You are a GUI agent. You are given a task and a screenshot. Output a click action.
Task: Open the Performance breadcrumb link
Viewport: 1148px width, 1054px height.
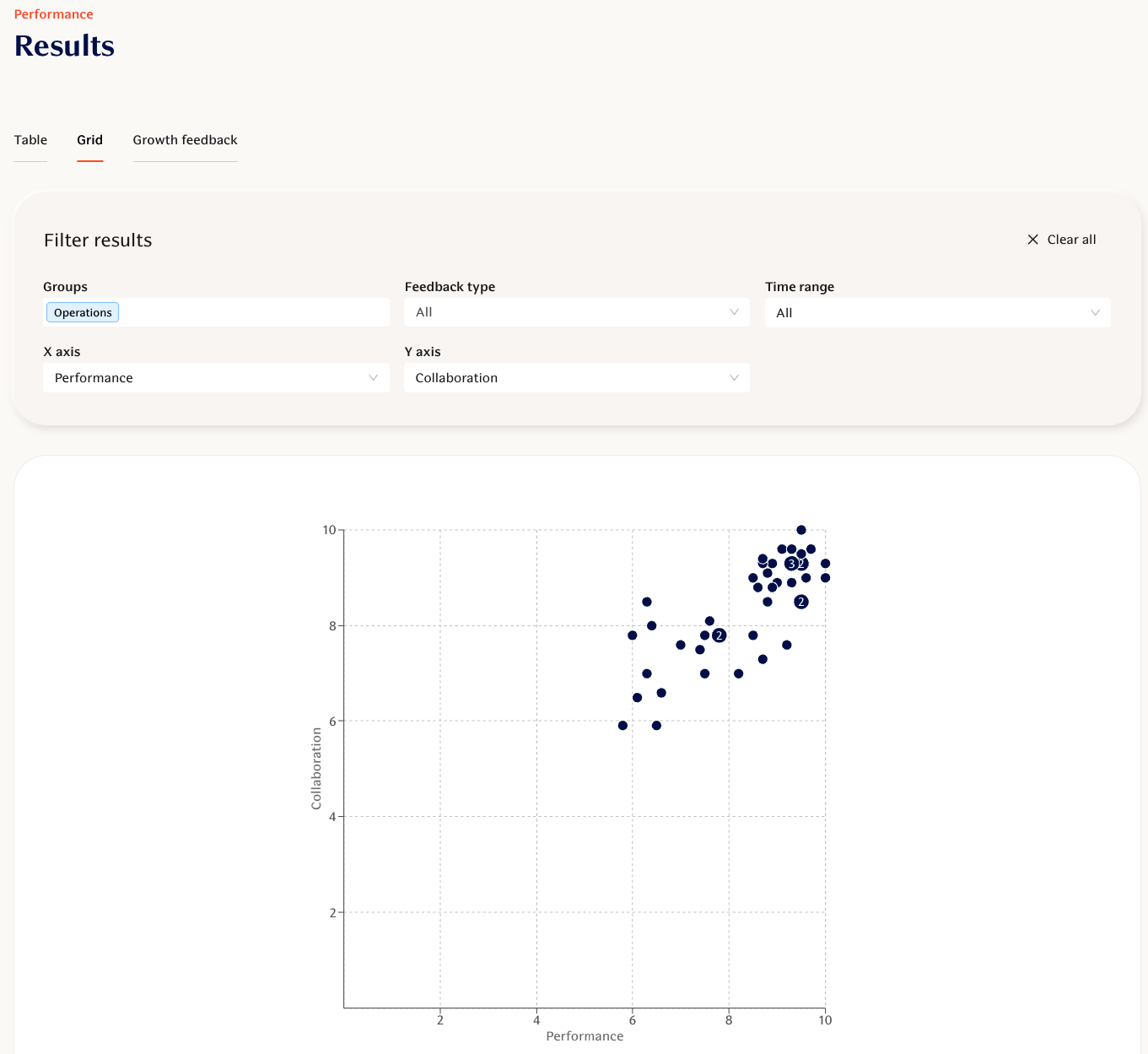point(53,14)
